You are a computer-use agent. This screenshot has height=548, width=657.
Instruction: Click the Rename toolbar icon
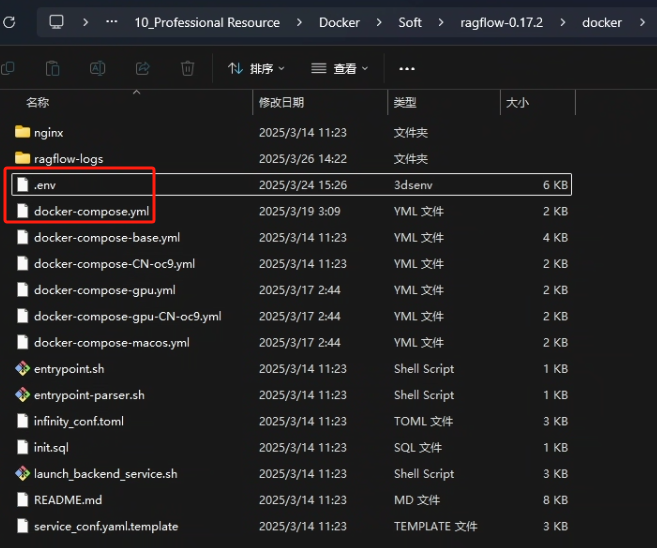[98, 68]
